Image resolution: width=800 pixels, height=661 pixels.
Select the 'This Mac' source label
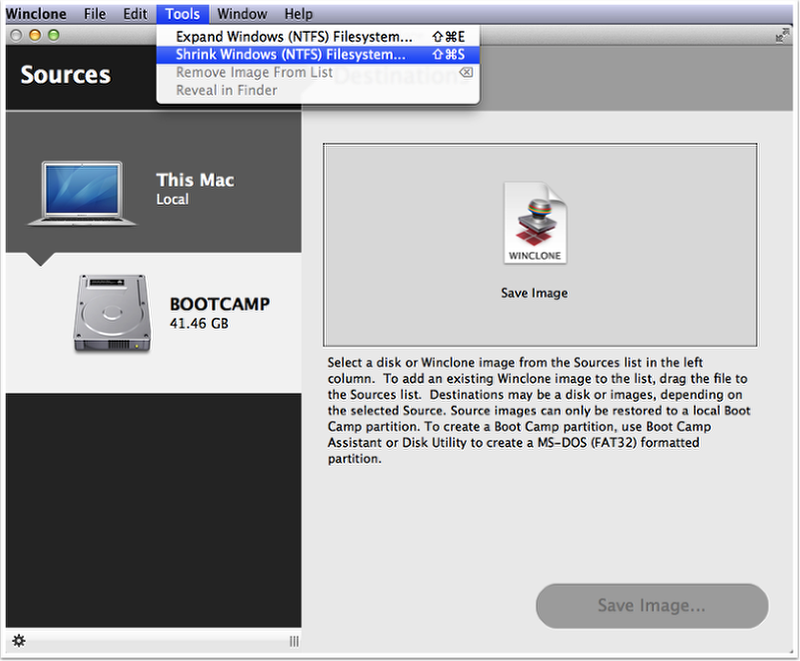click(x=195, y=180)
